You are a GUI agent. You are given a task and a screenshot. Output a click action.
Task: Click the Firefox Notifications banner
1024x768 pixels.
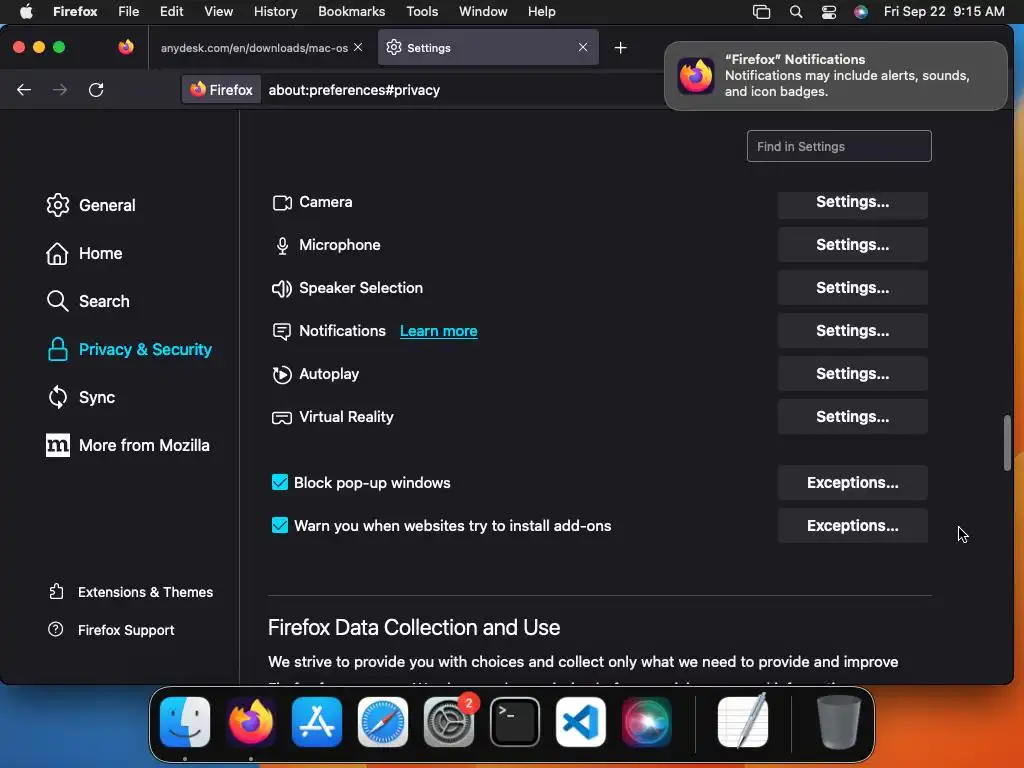coord(835,76)
